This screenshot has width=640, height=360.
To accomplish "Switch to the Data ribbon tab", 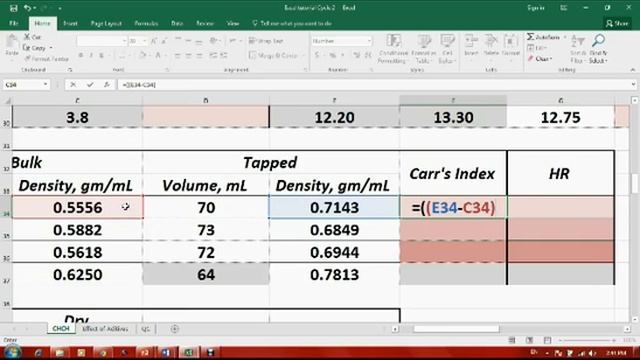I will [177, 23].
